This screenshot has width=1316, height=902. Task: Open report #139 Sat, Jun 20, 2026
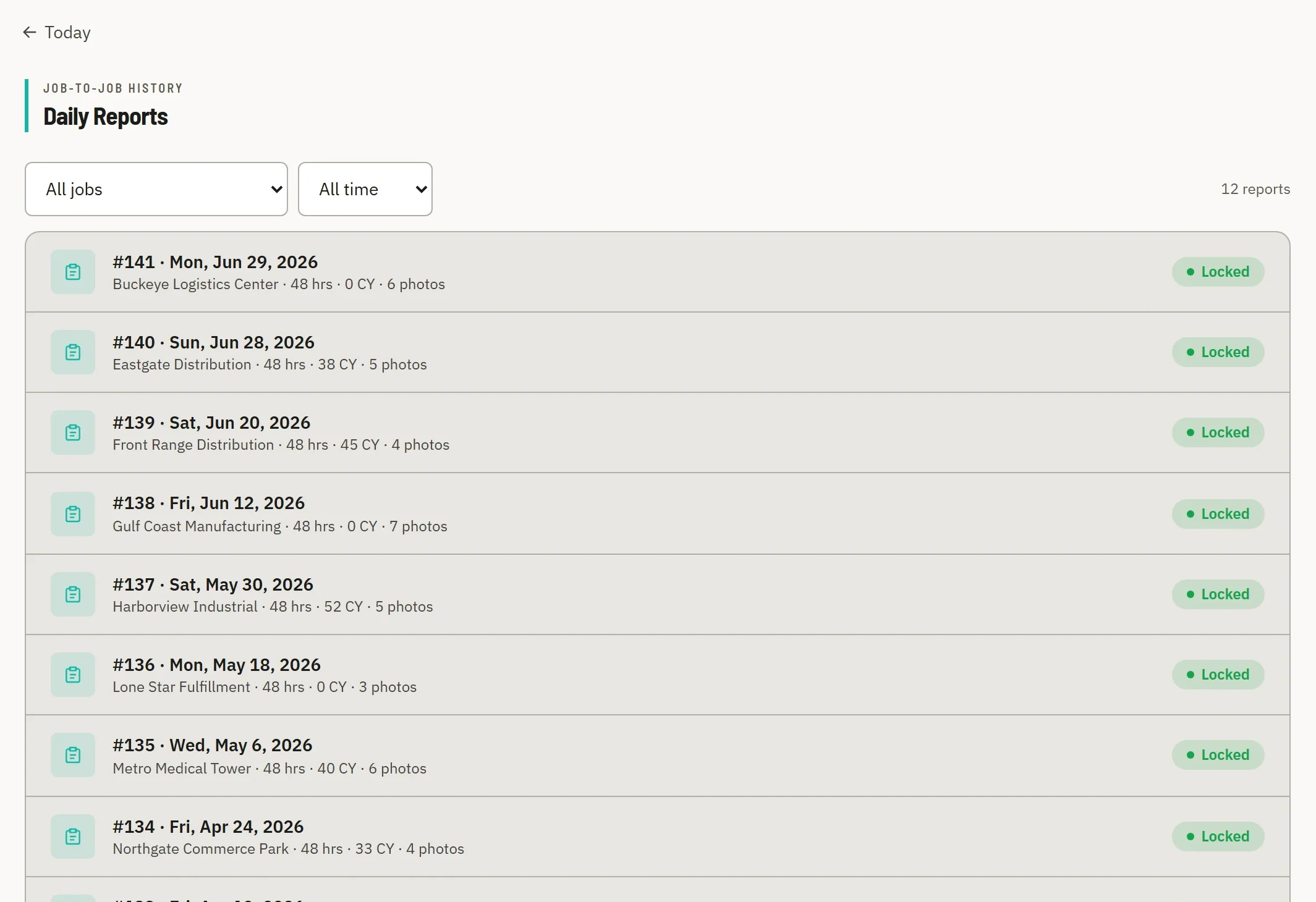pyautogui.click(x=658, y=432)
